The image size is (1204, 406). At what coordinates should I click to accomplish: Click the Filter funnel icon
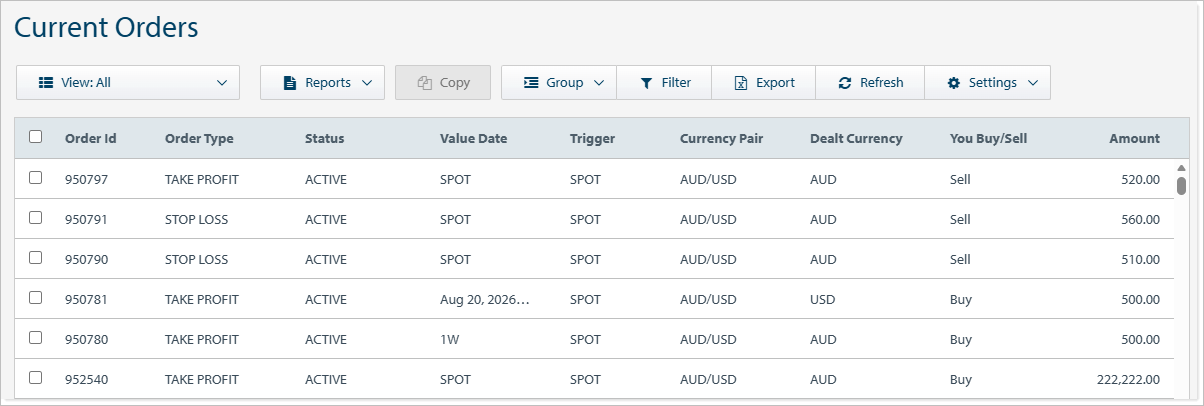click(x=646, y=83)
